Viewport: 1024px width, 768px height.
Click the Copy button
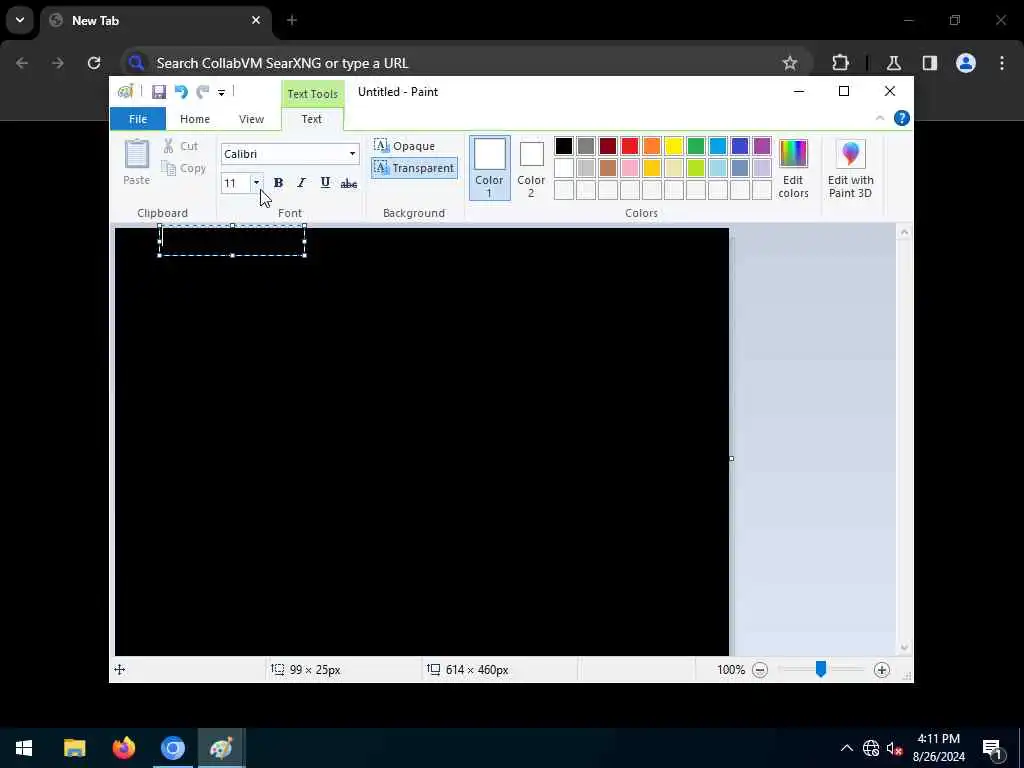[x=184, y=168]
